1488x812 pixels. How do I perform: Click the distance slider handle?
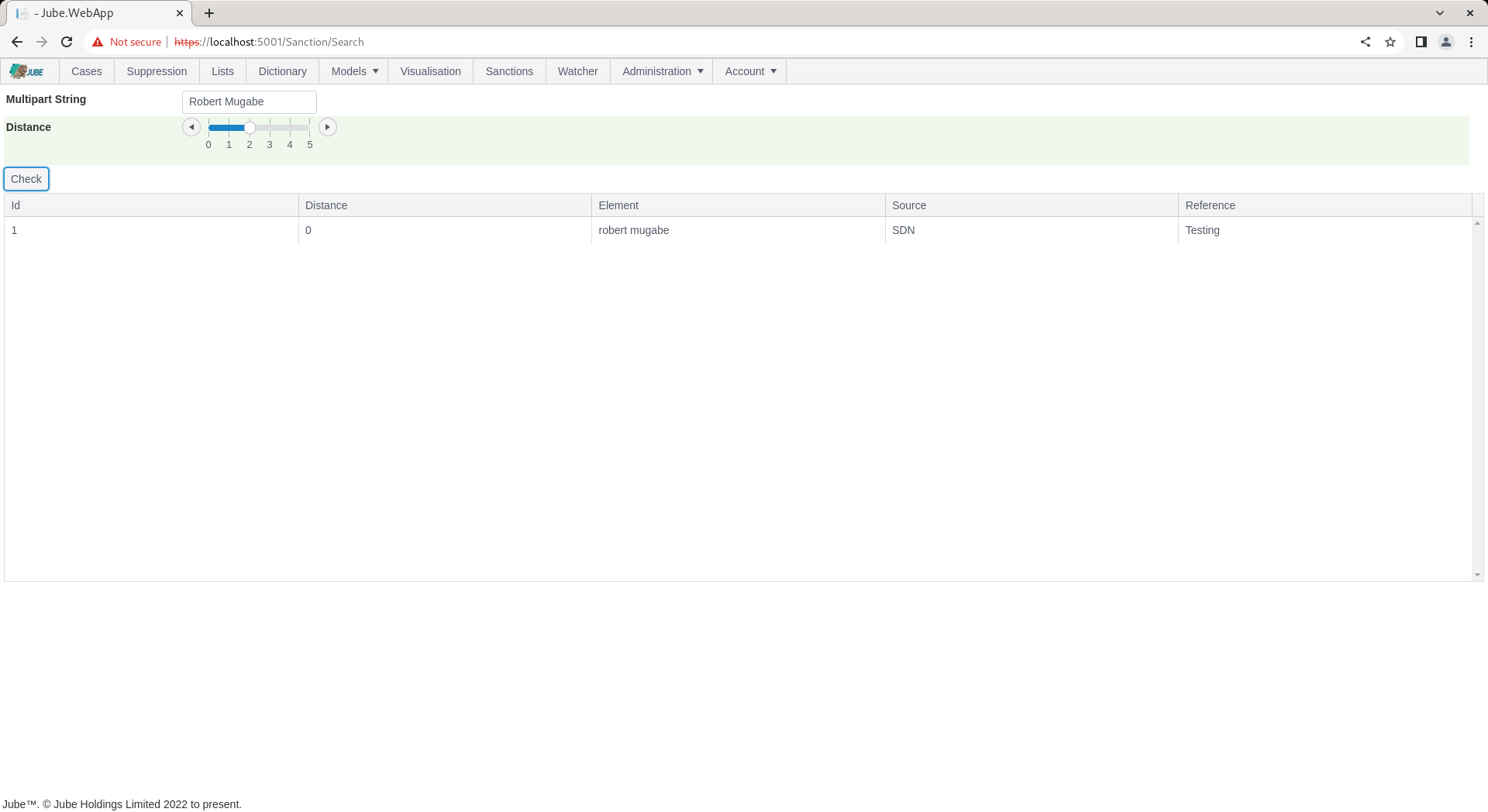[250, 128]
